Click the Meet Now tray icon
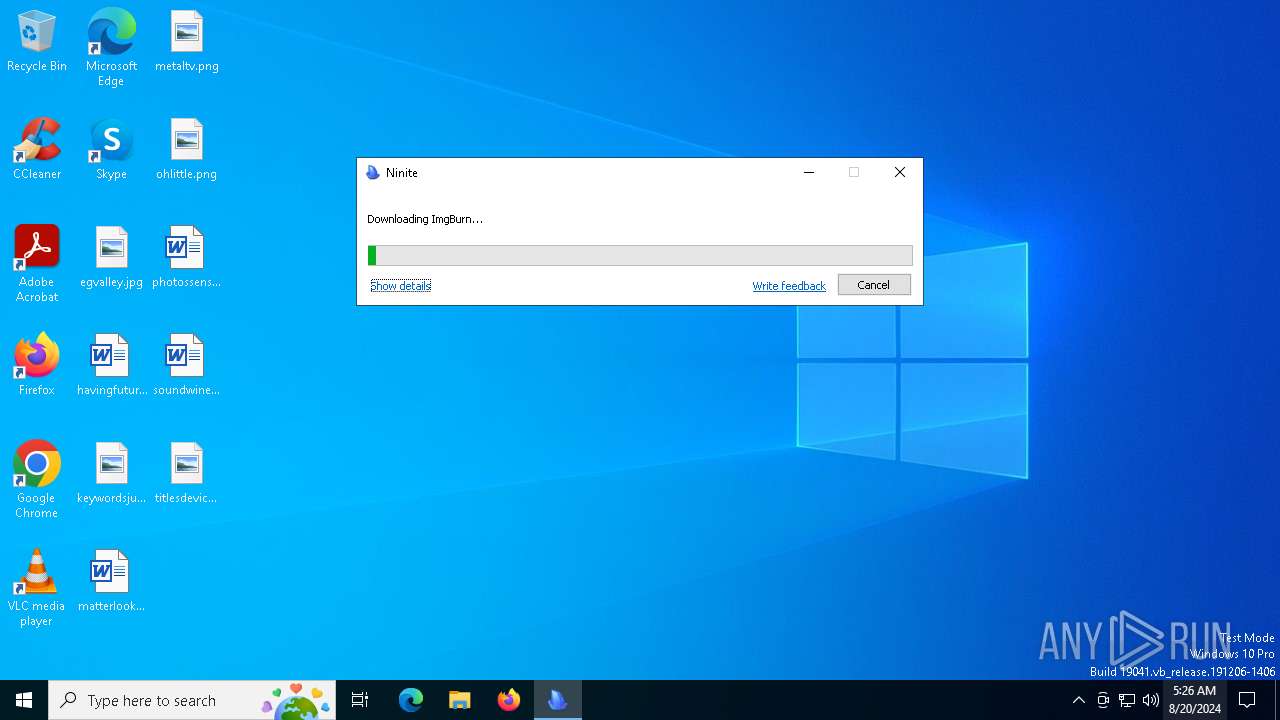 click(1103, 700)
